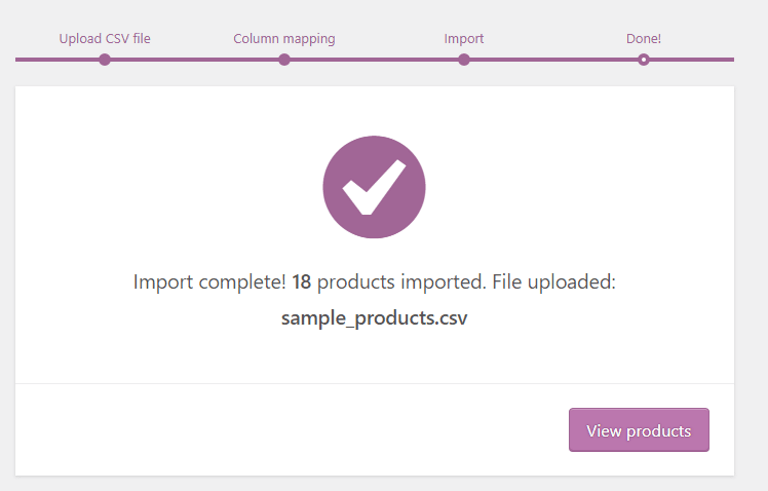Click progress line left of Upload CSV dot
The image size is (768, 491).
point(57,60)
